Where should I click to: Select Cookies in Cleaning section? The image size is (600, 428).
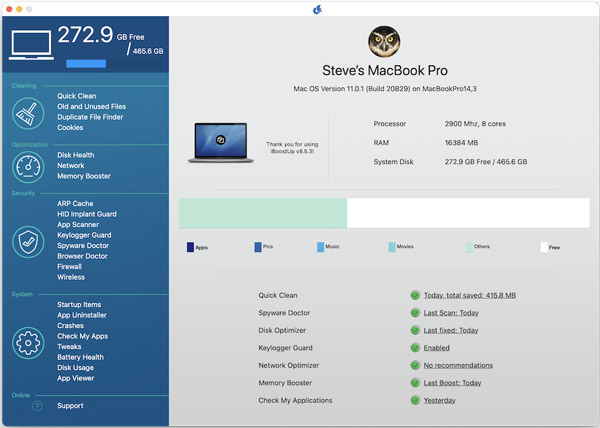[70, 127]
